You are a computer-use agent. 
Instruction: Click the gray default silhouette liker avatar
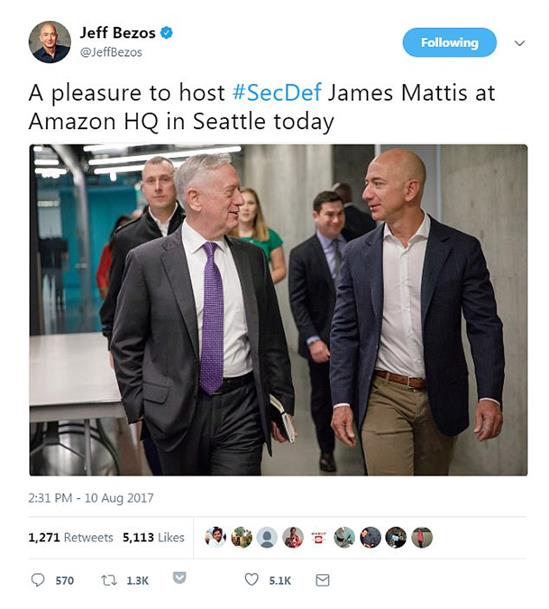[x=267, y=538]
